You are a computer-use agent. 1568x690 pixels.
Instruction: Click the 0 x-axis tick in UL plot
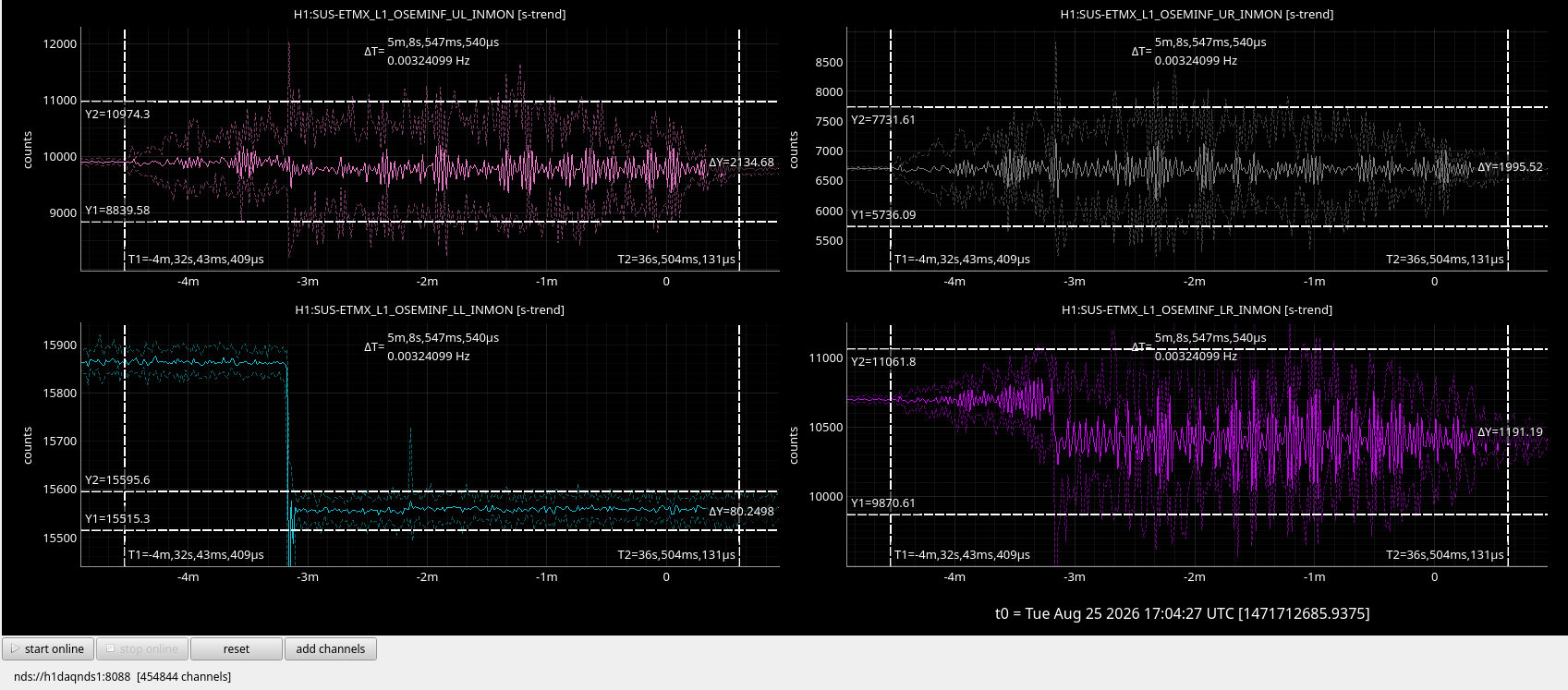tap(666, 281)
